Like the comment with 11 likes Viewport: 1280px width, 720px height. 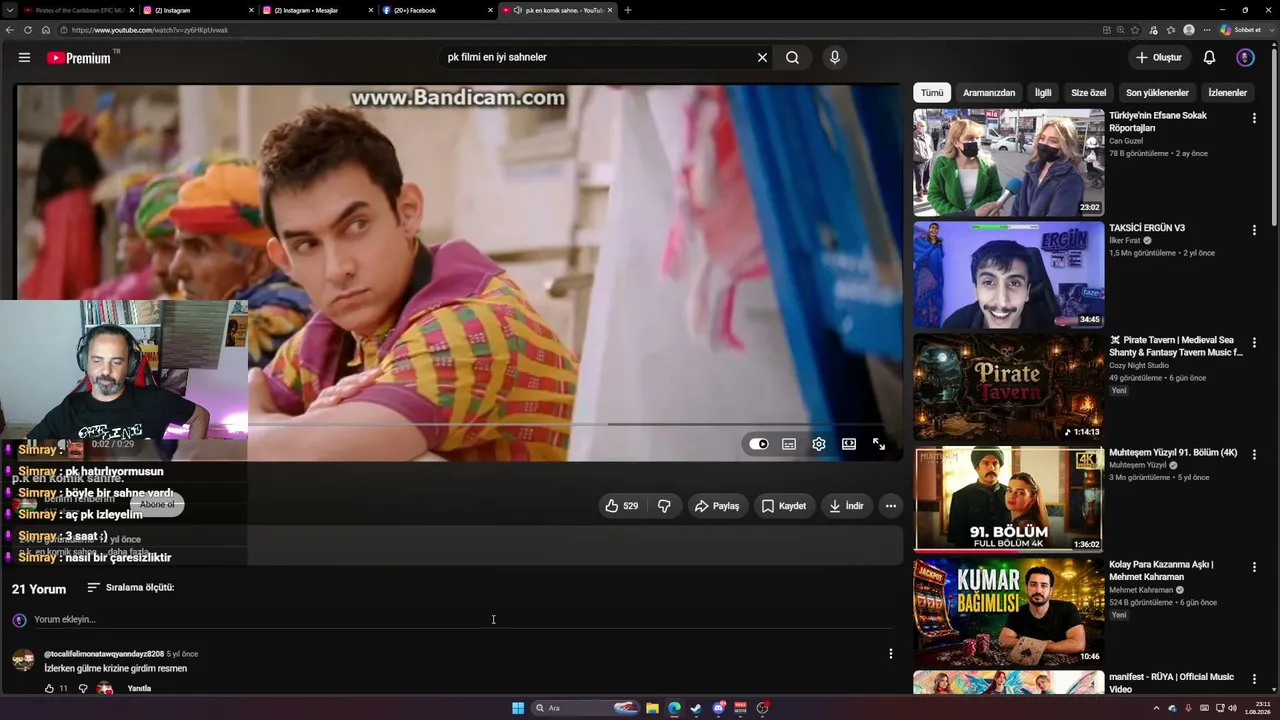49,688
